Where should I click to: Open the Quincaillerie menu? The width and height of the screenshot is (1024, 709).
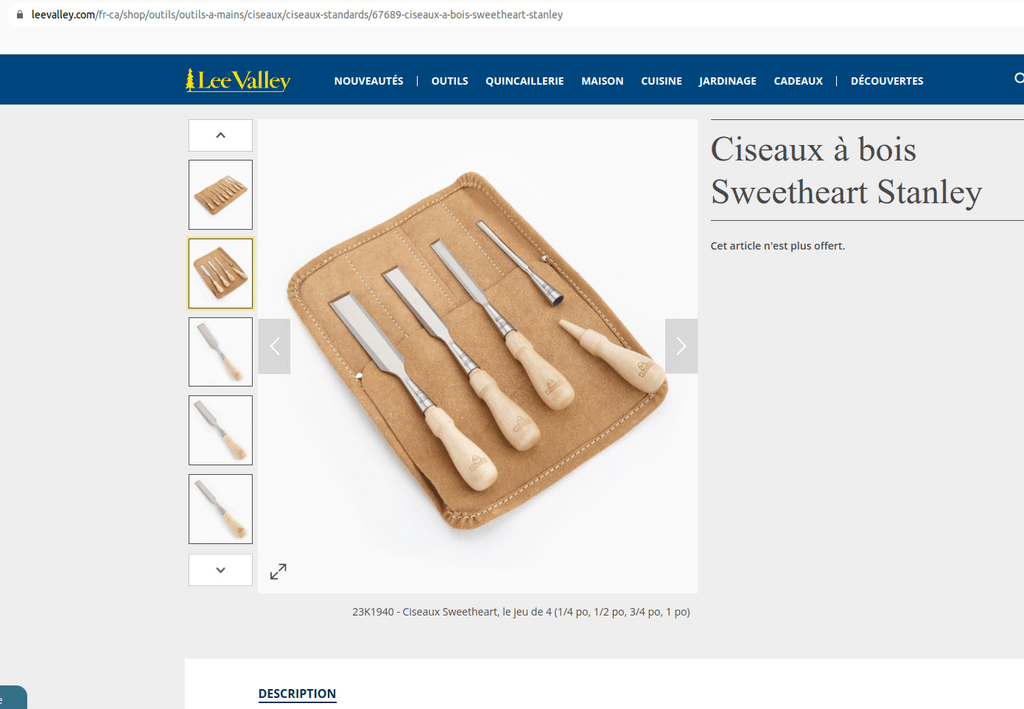coord(524,81)
